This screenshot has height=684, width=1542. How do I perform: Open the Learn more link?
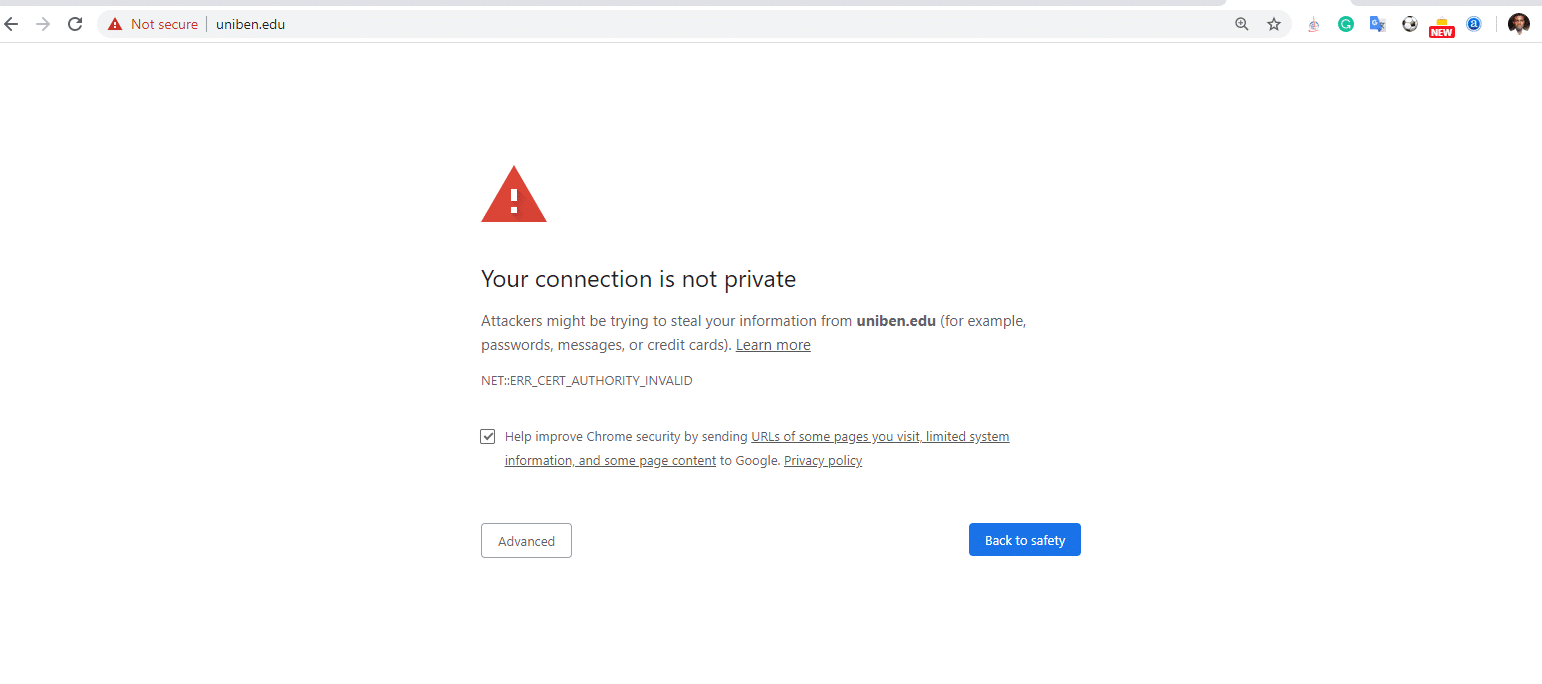773,345
